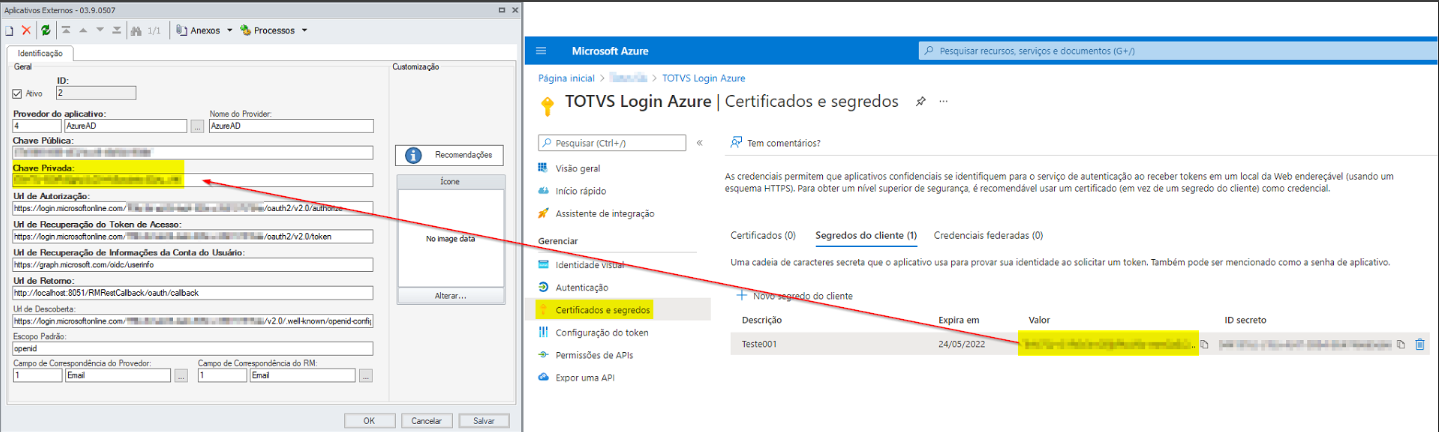Click the Escopo Padrão field
1439x432 pixels.
click(192, 349)
